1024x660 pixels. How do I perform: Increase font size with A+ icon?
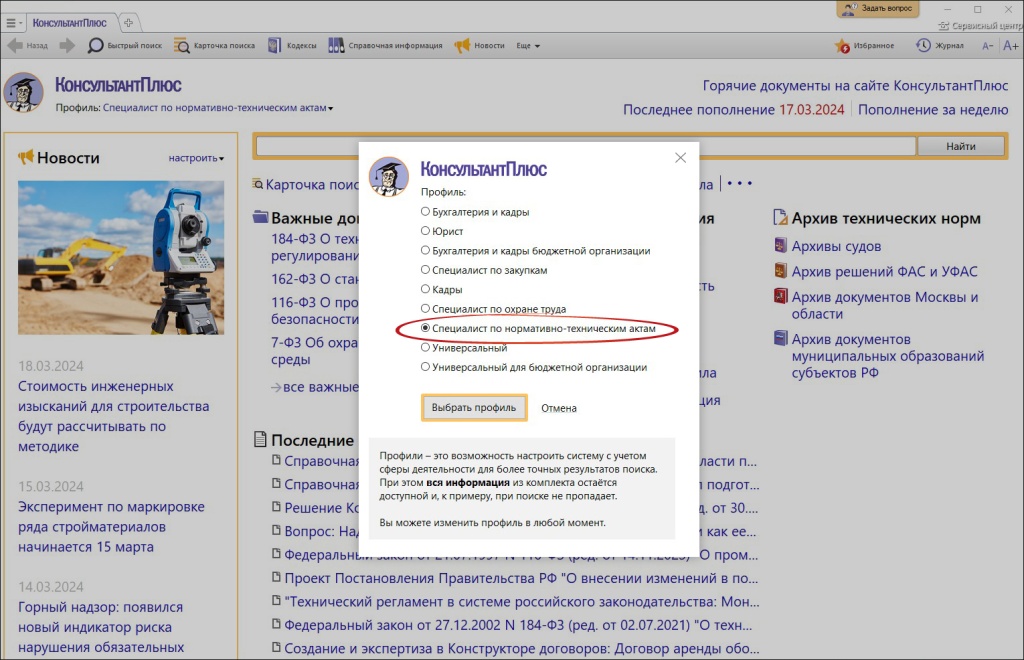pyautogui.click(x=1010, y=46)
